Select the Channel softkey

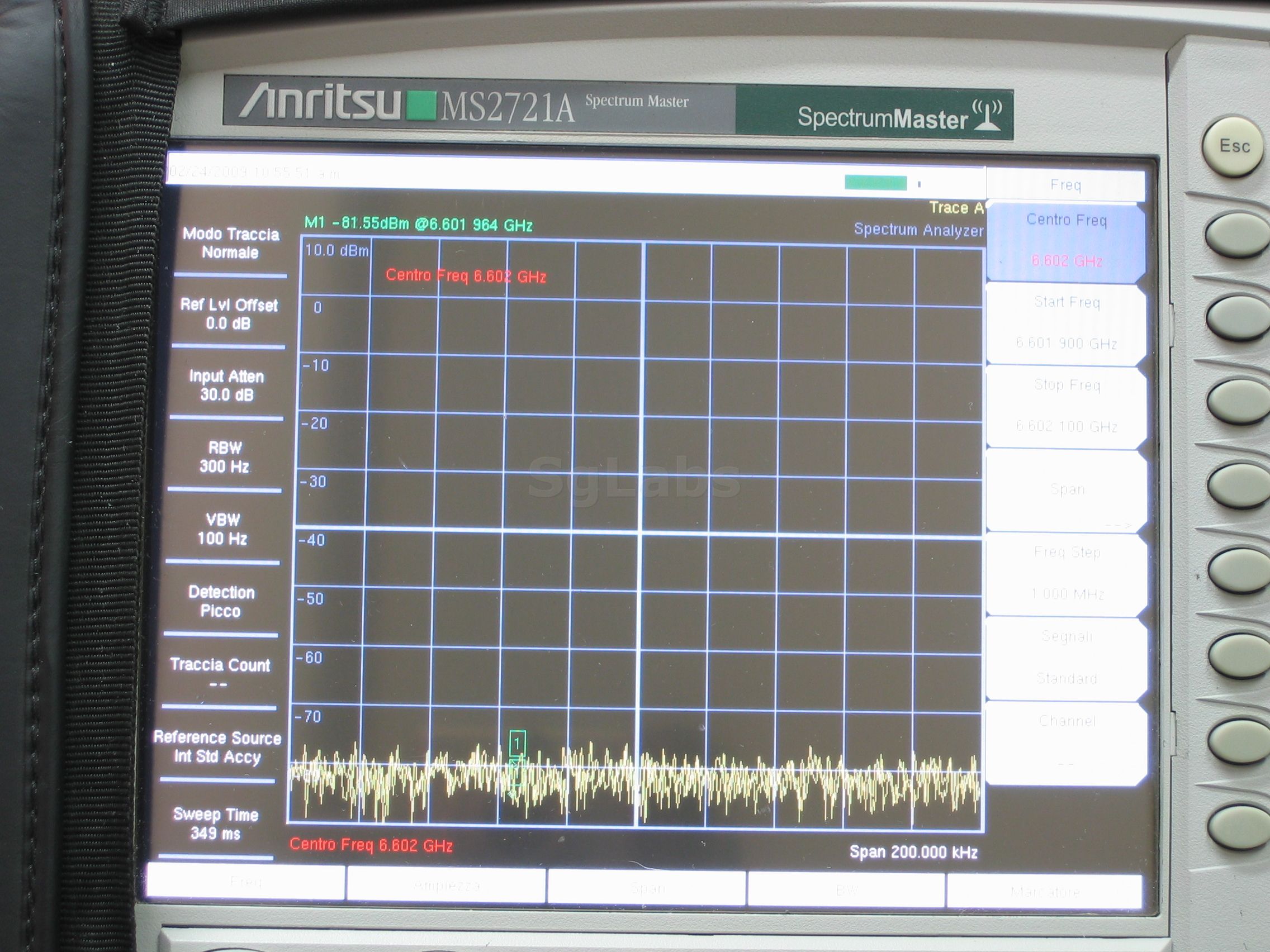click(1067, 742)
